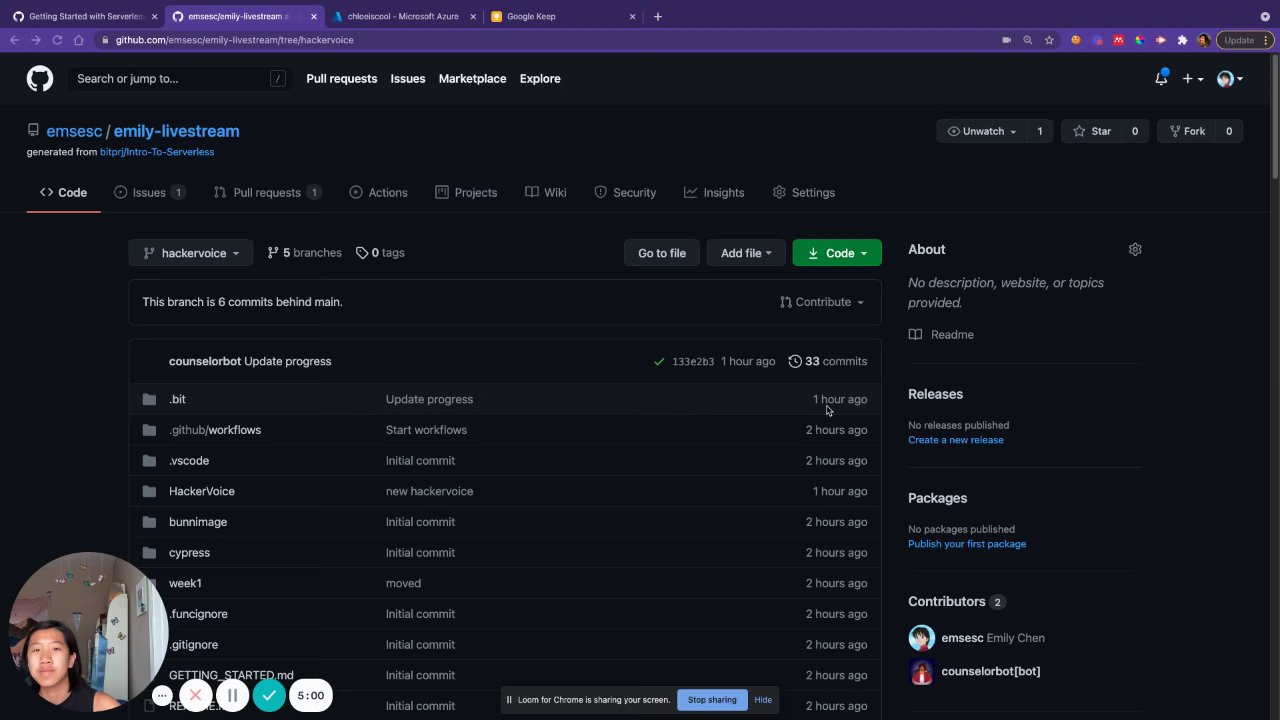This screenshot has height=720, width=1280.
Task: Open the .github/workflows folder
Action: (x=215, y=430)
